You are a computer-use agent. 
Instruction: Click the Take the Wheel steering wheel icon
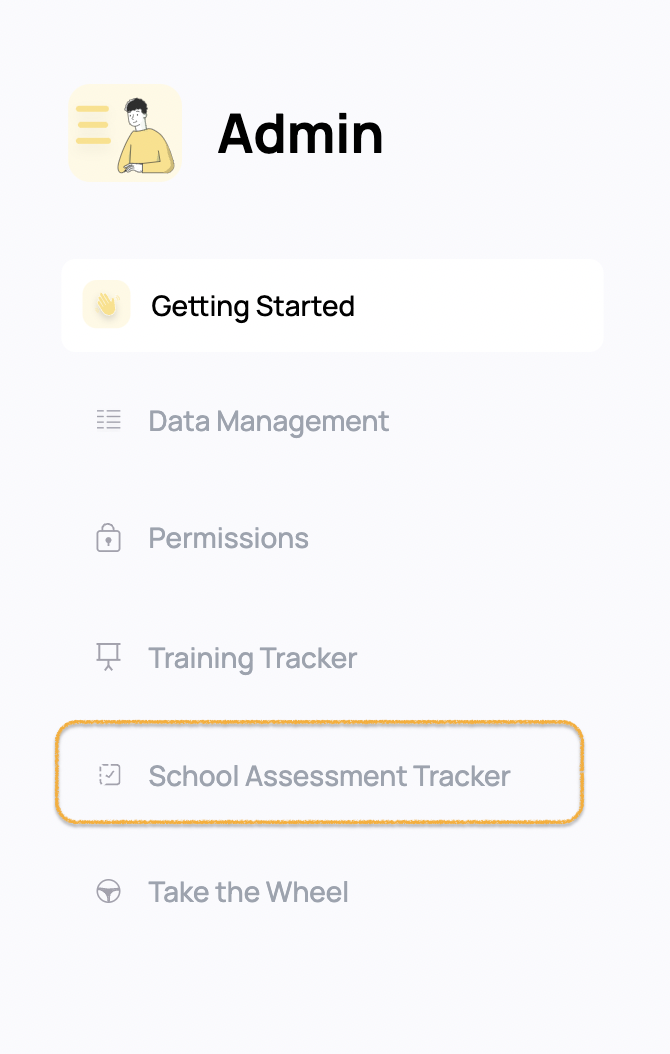(x=108, y=892)
